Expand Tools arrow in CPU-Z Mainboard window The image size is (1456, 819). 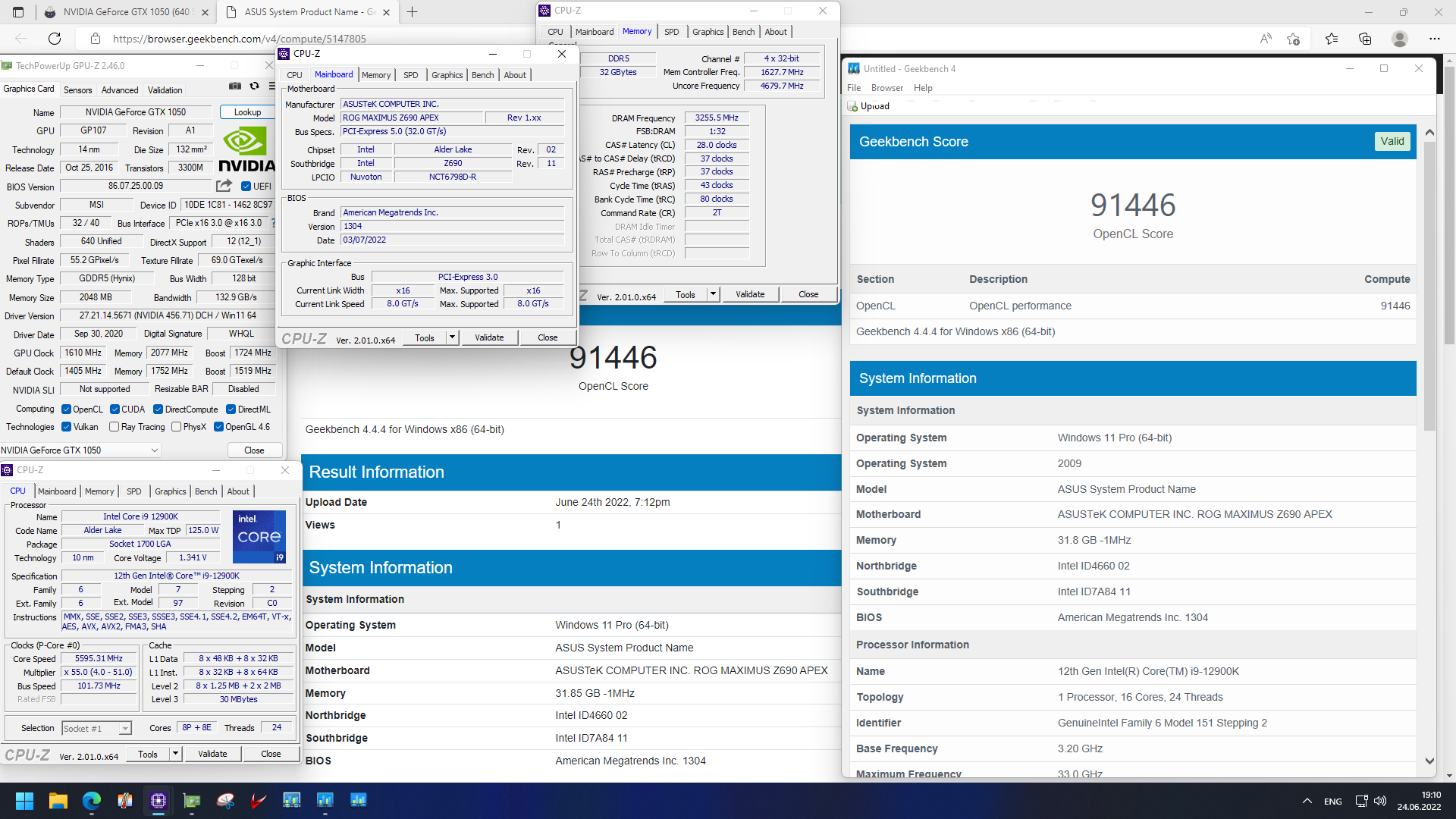click(x=453, y=337)
